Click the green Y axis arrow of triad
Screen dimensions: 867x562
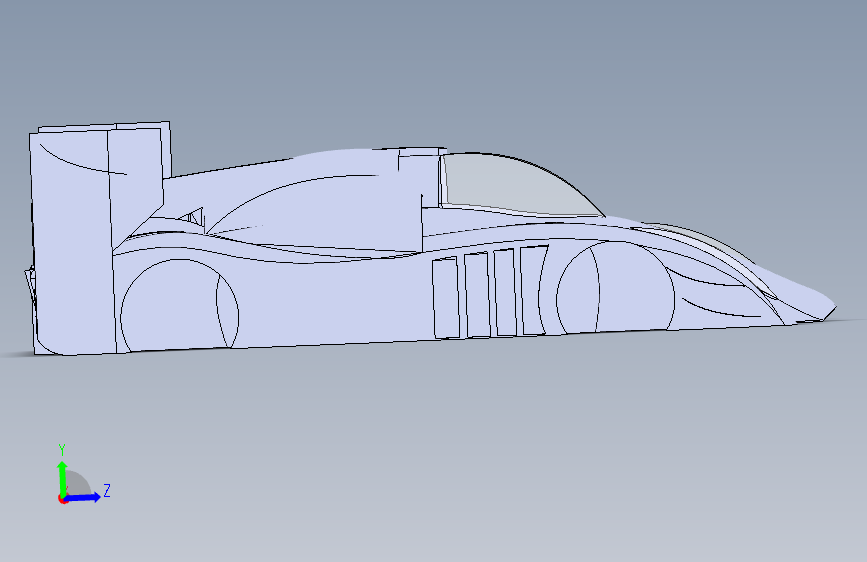pyautogui.click(x=62, y=479)
